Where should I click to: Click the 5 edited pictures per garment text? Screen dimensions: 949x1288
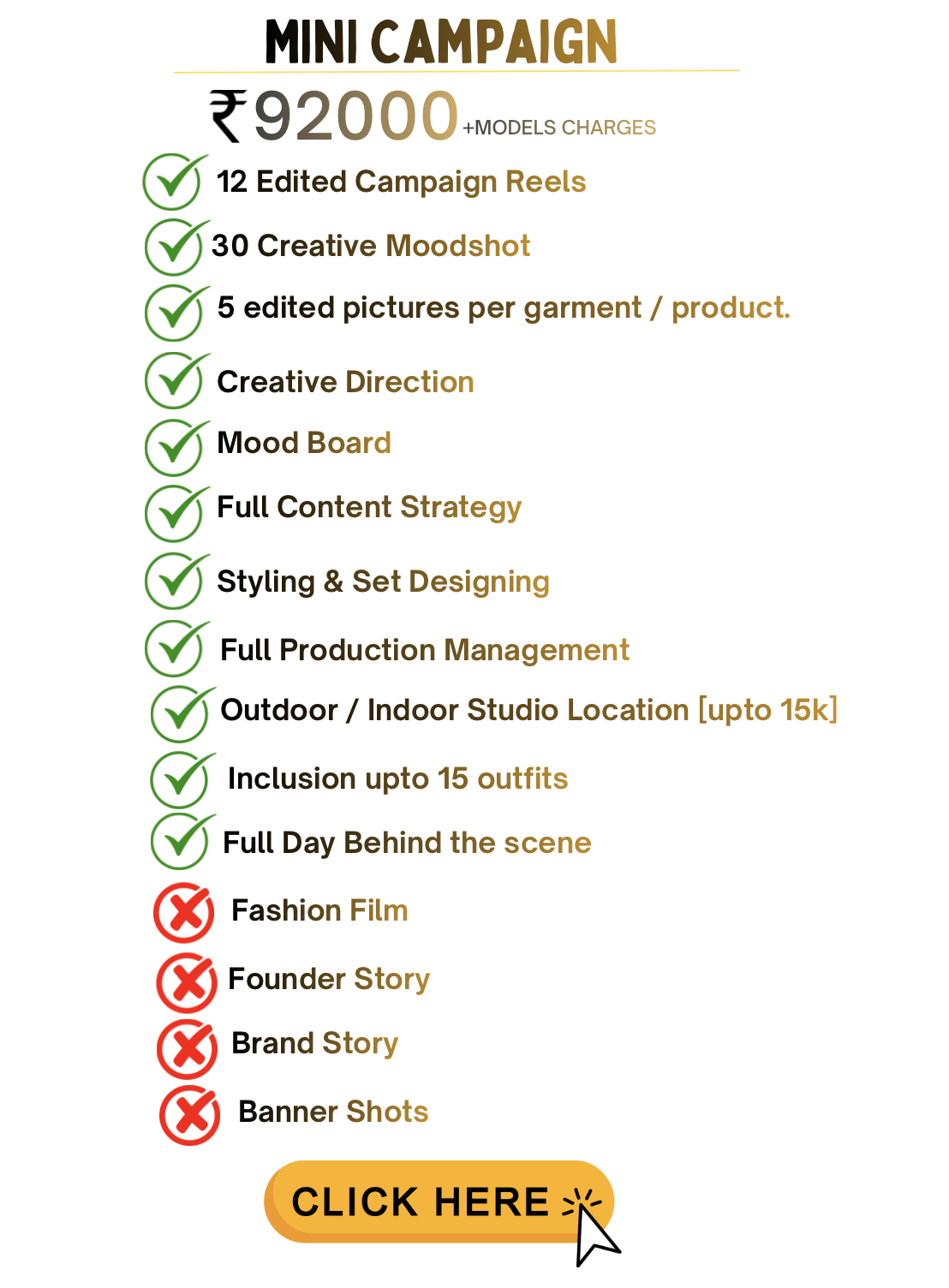pyautogui.click(x=503, y=307)
